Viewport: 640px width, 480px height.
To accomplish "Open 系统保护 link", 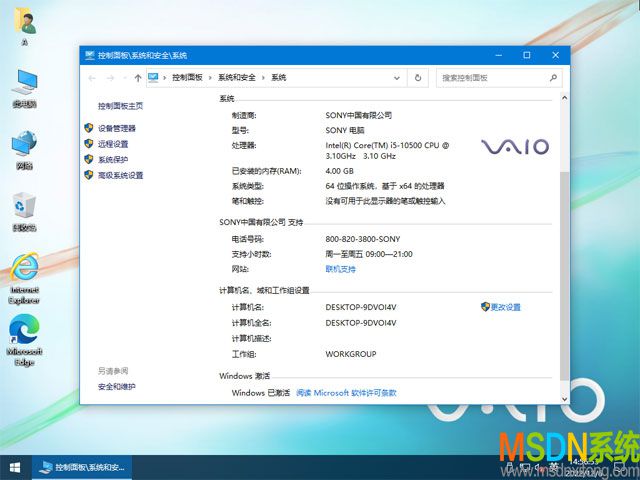I will pyautogui.click(x=113, y=160).
